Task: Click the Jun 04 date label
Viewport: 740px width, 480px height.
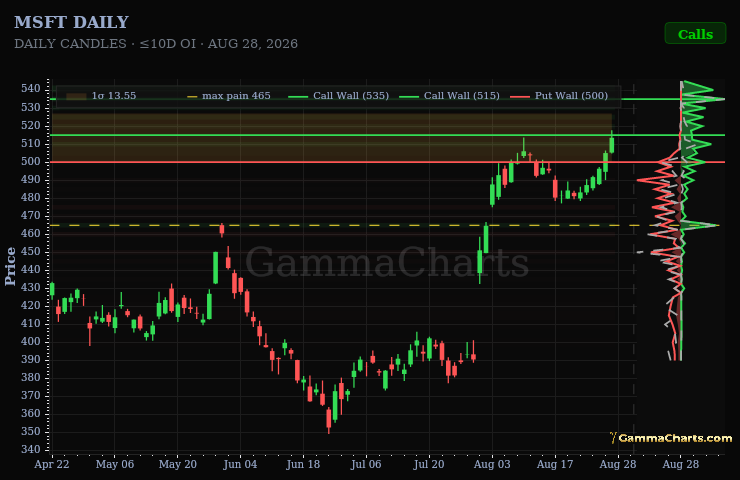Action: pyautogui.click(x=240, y=464)
